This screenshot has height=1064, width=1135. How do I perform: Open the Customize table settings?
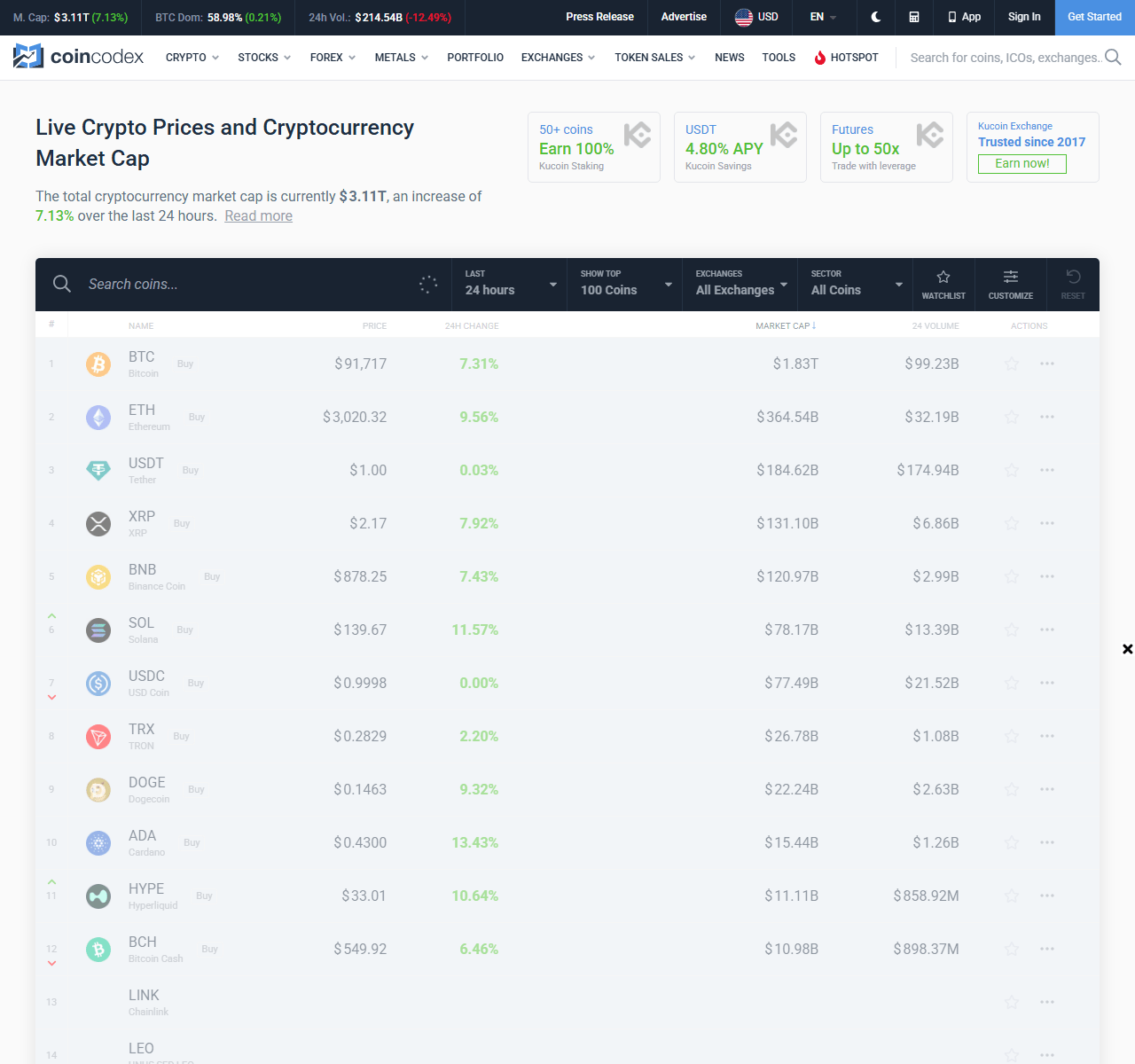(x=1011, y=285)
